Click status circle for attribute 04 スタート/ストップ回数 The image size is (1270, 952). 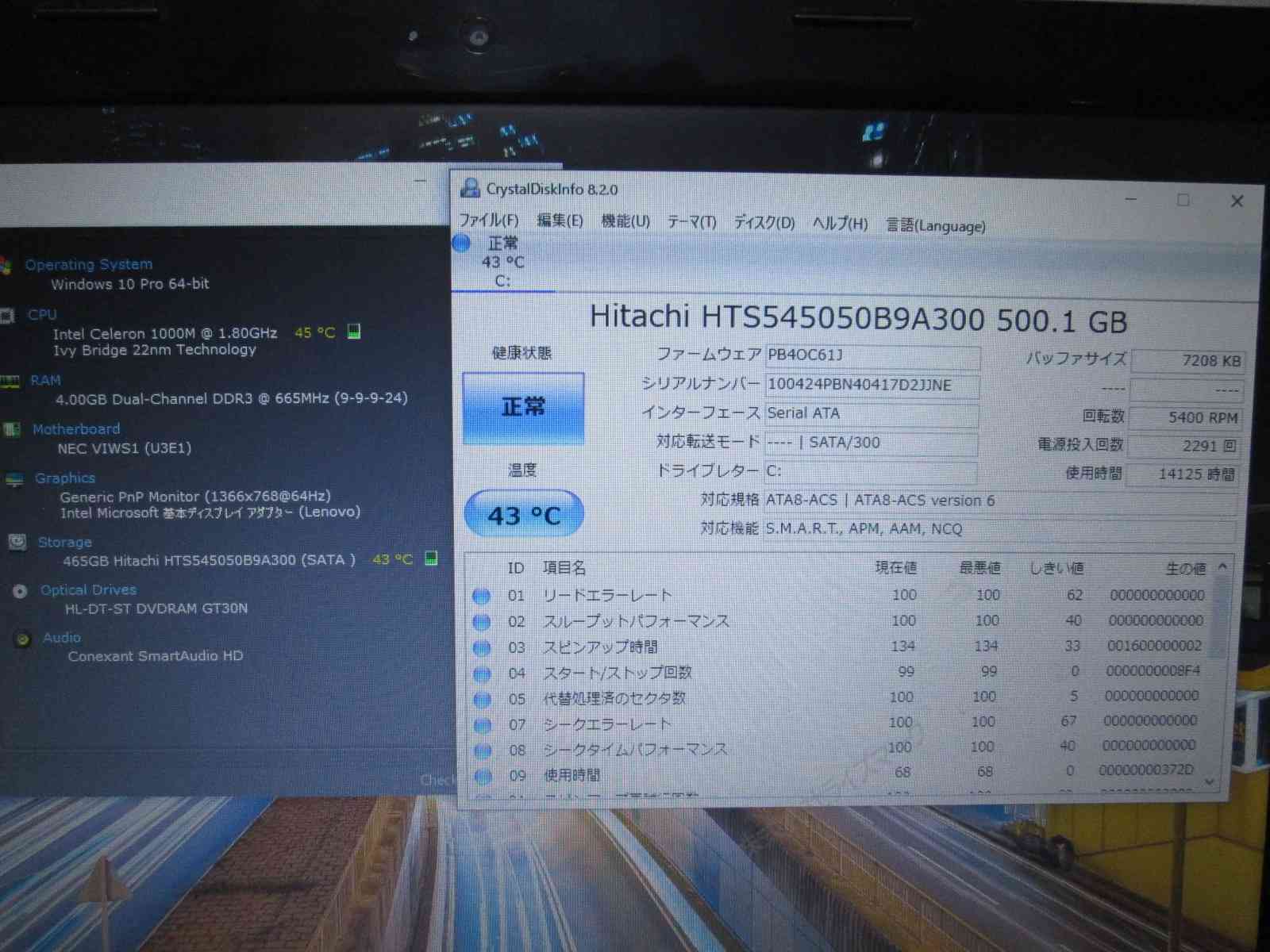click(482, 674)
